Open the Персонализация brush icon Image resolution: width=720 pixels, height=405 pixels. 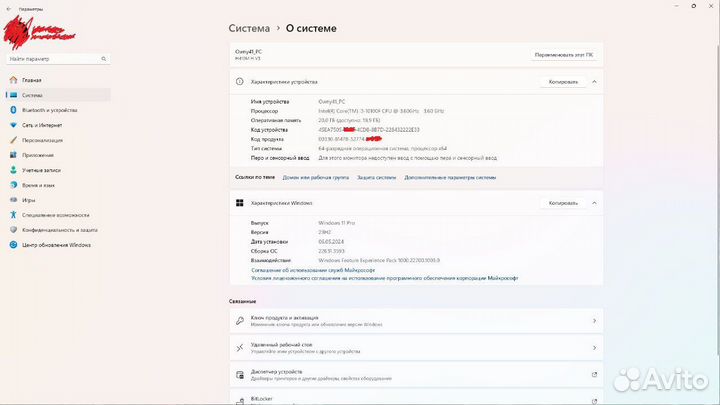(x=13, y=140)
